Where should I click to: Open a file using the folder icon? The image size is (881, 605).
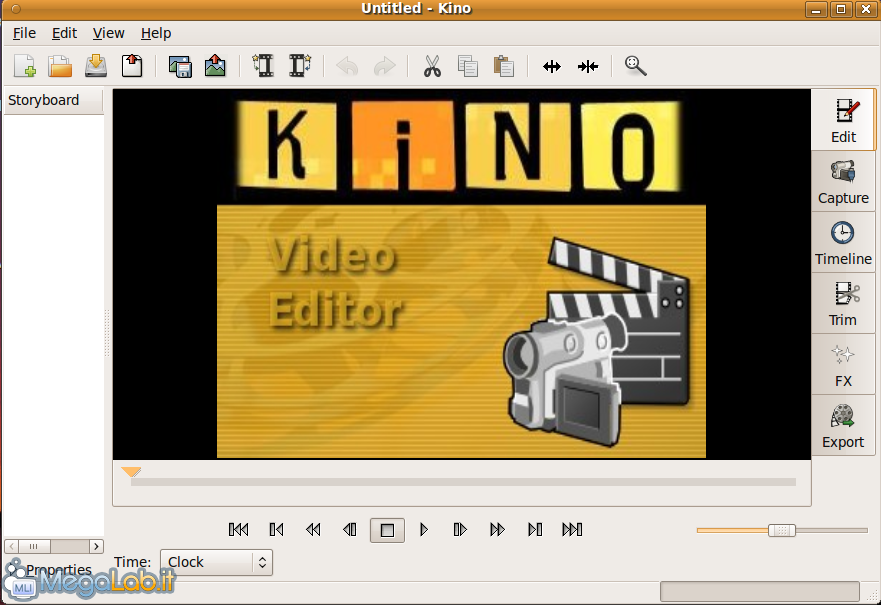point(60,66)
